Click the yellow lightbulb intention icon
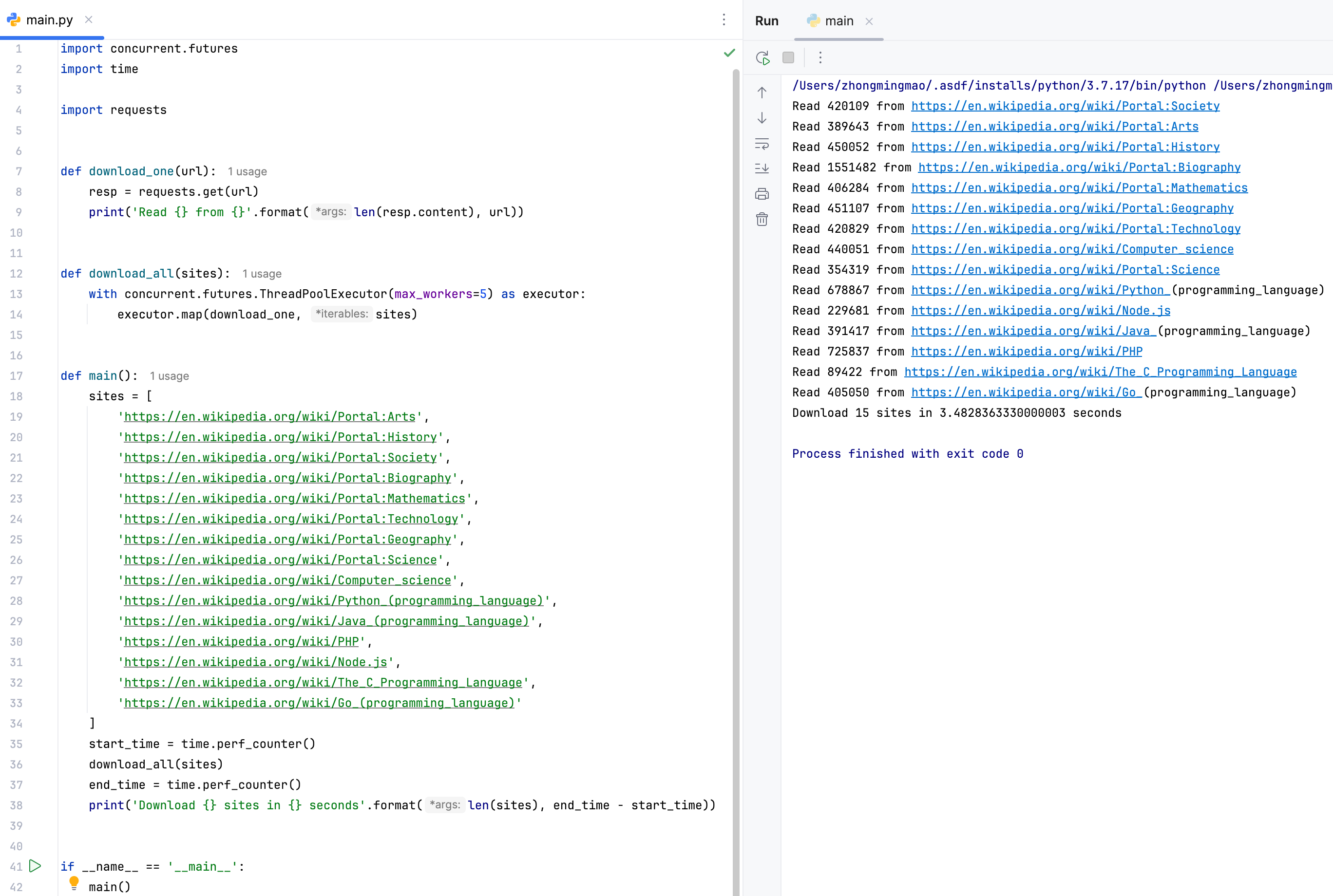1333x896 pixels. 74,882
